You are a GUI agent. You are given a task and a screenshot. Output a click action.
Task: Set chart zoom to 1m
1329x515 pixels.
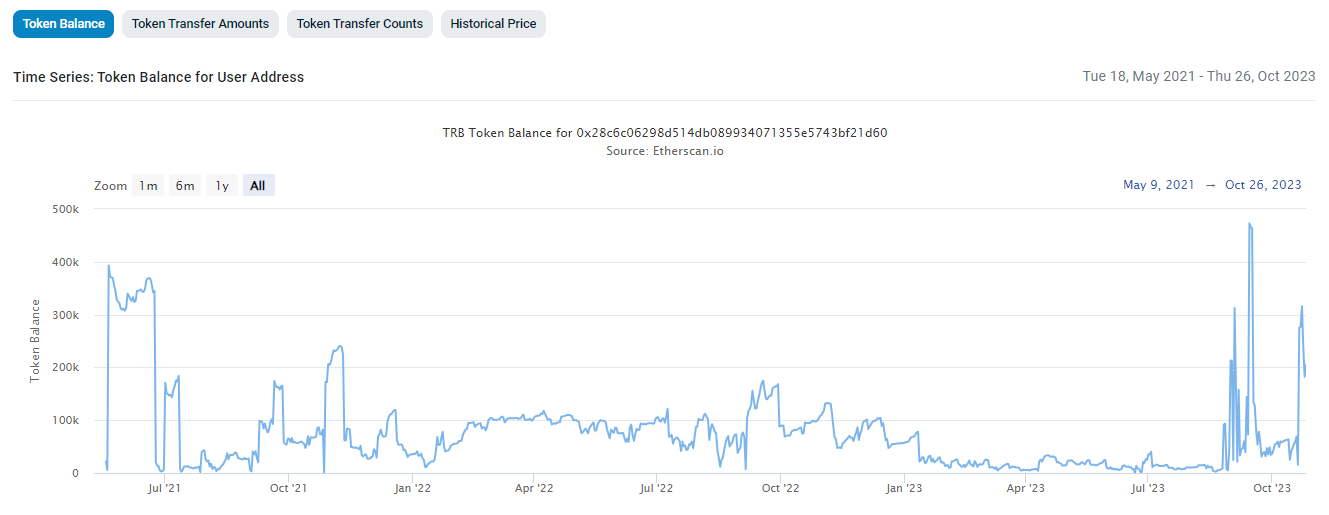148,186
